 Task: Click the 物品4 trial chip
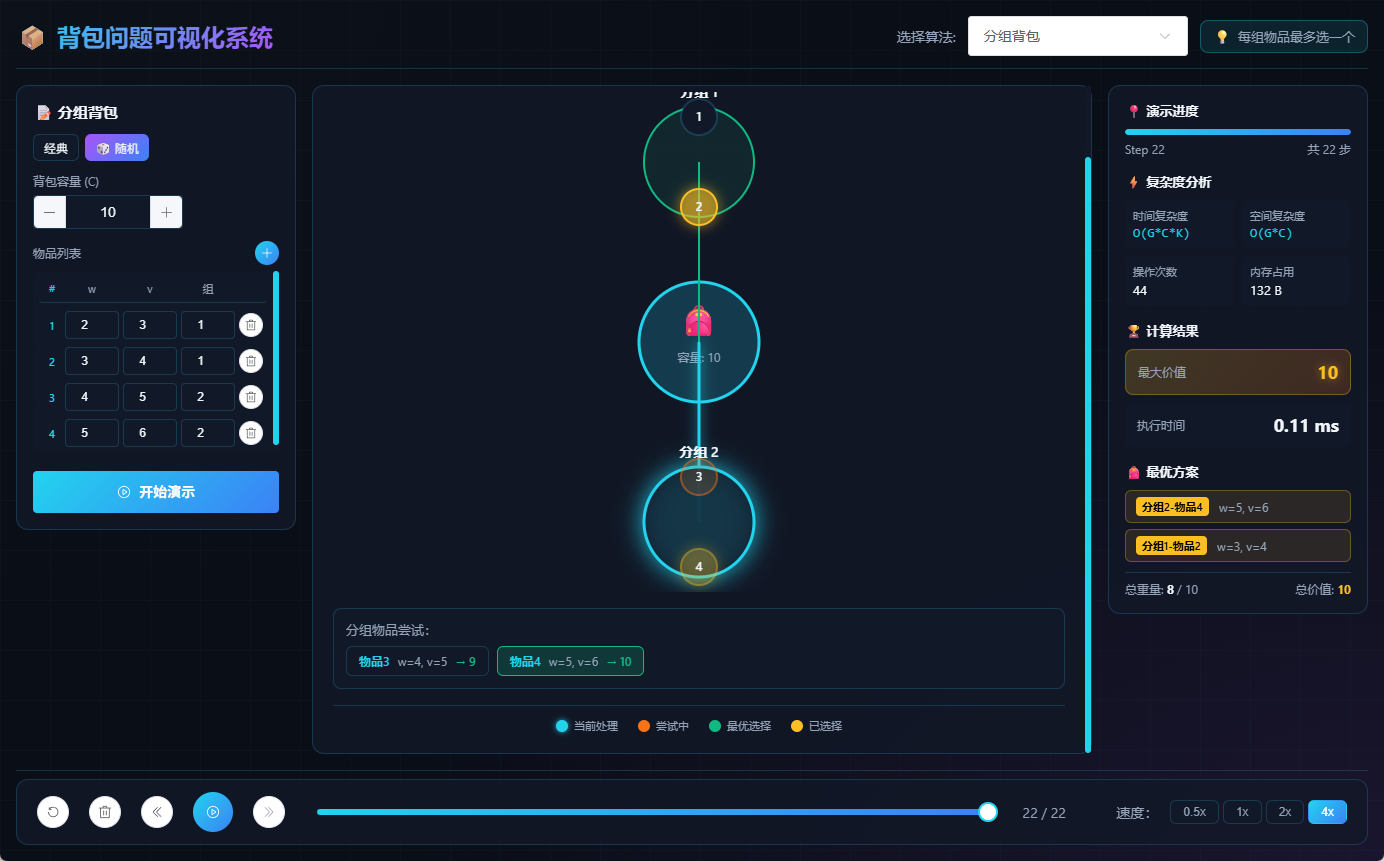[x=570, y=661]
